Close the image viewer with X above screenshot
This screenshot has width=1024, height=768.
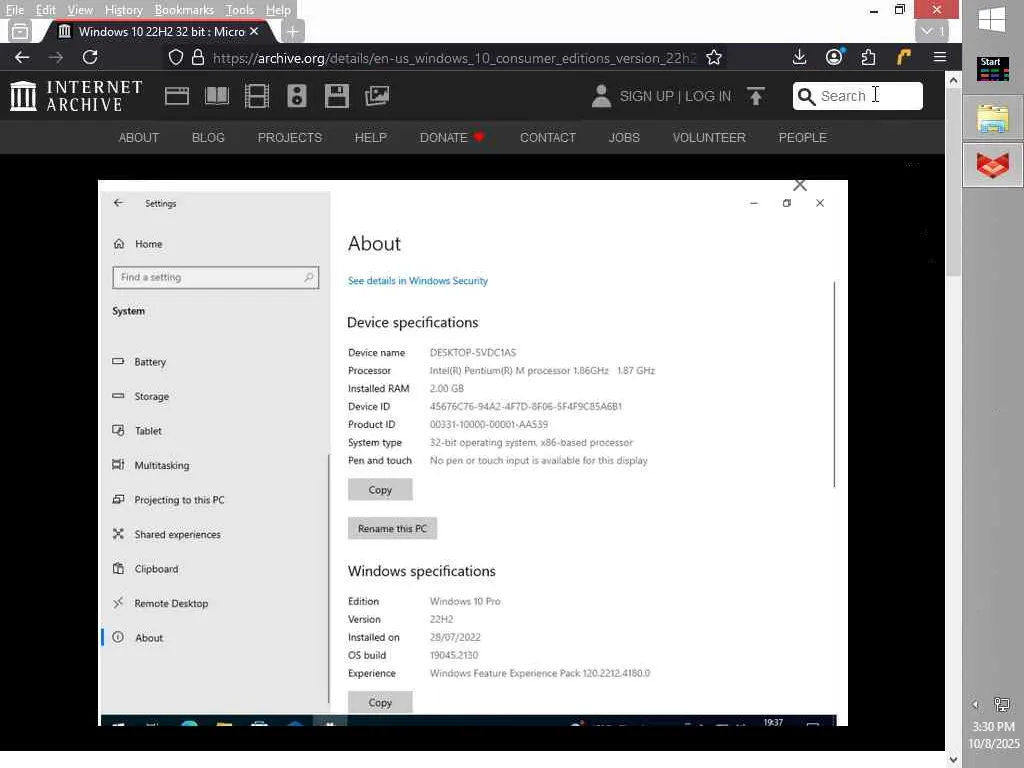pyautogui.click(x=800, y=185)
